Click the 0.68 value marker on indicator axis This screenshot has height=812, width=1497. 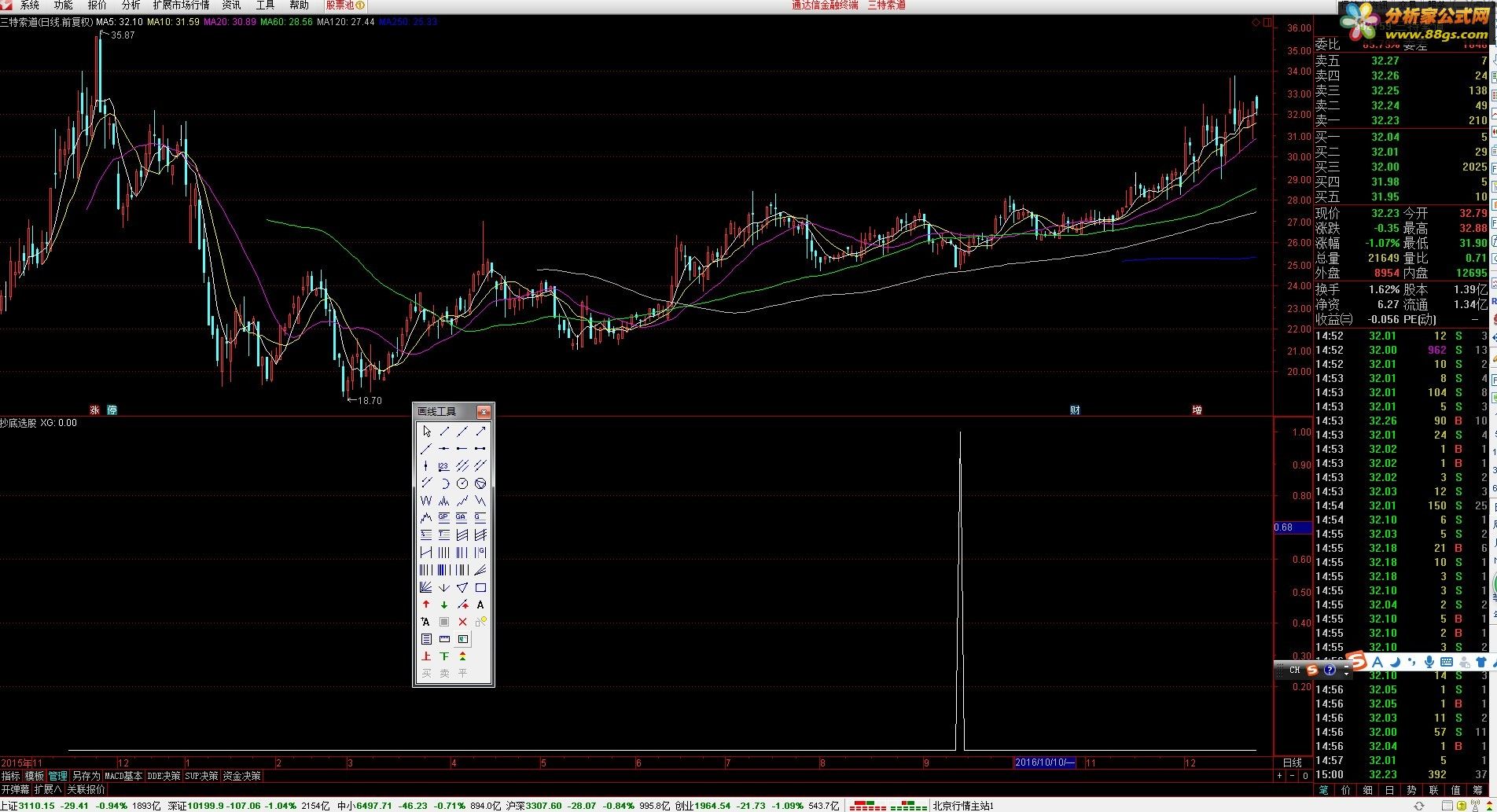(1293, 527)
